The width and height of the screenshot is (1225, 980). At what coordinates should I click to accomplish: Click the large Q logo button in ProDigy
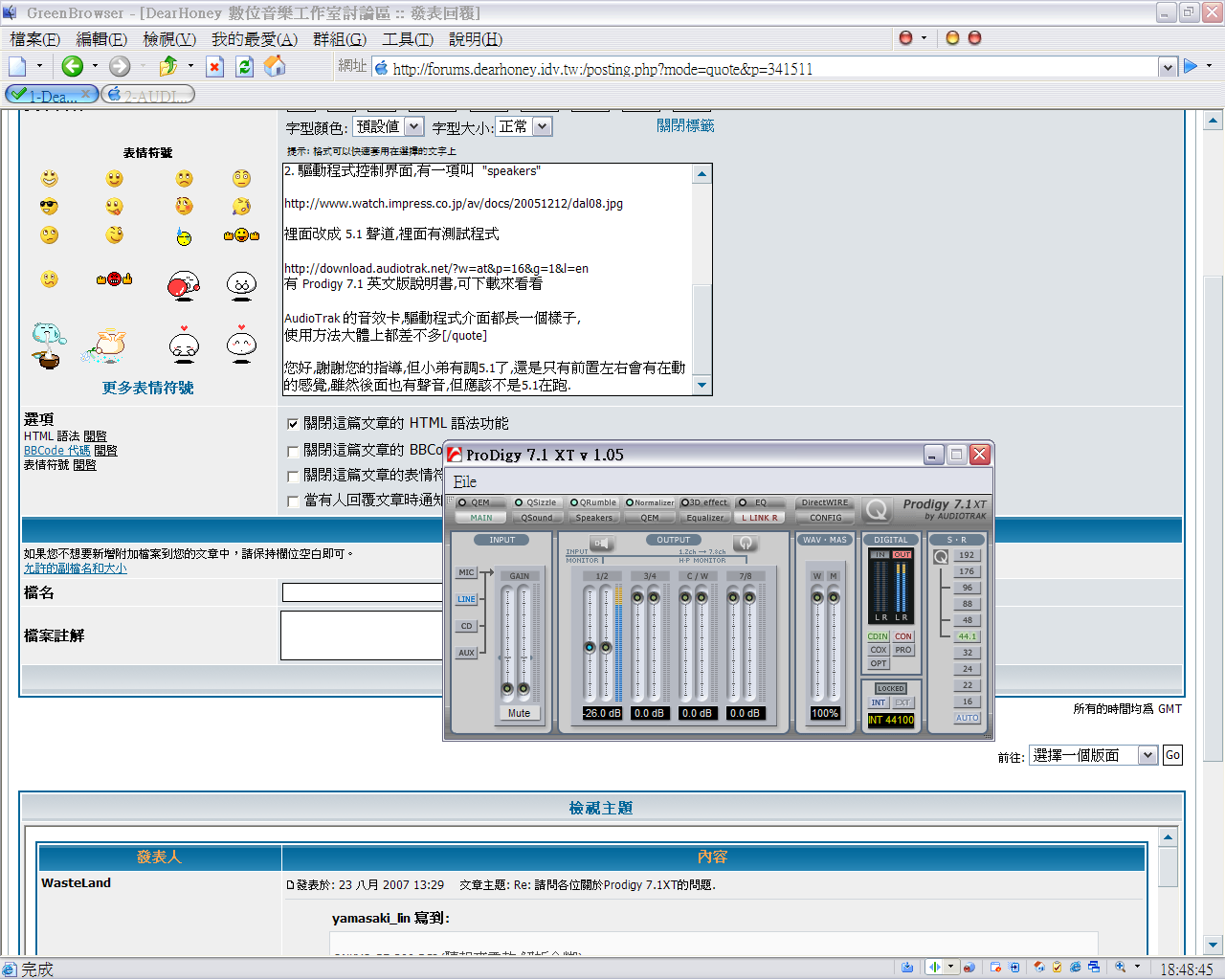[876, 510]
